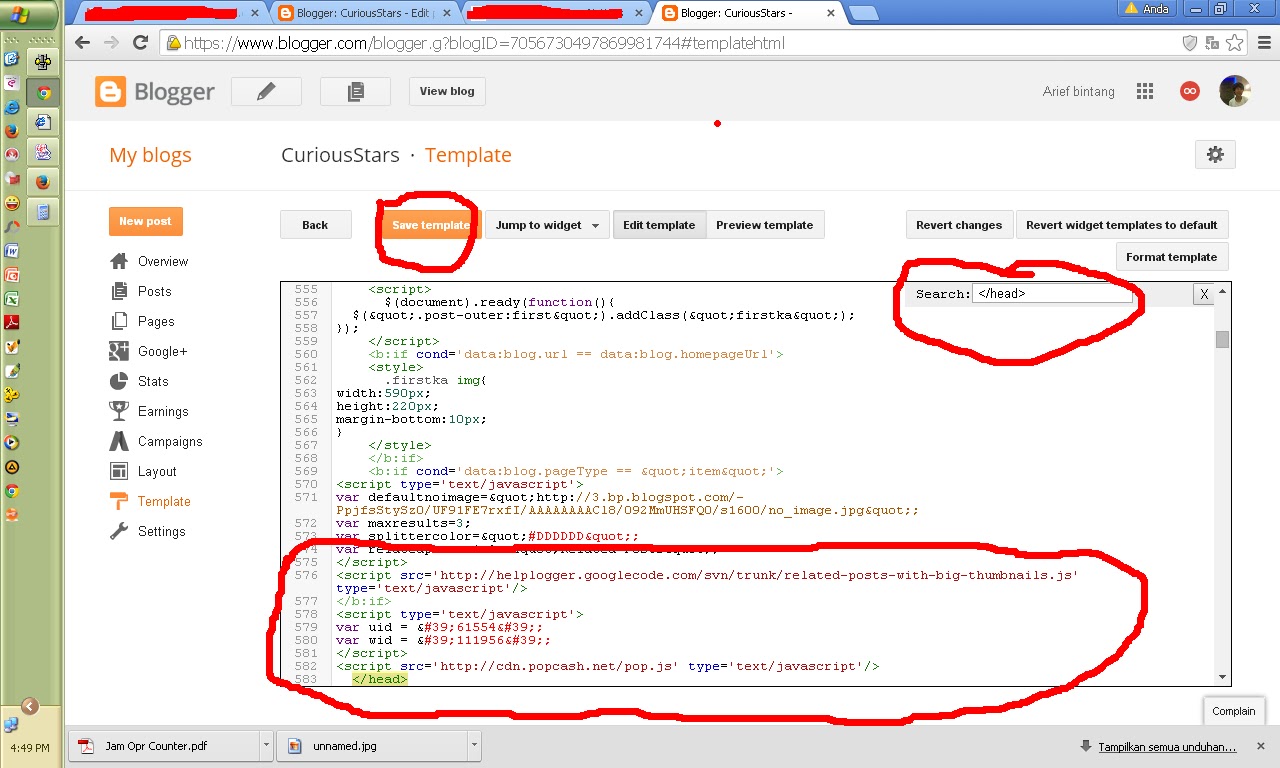Viewport: 1280px width, 768px height.
Task: Click the Save template button
Action: [x=431, y=225]
